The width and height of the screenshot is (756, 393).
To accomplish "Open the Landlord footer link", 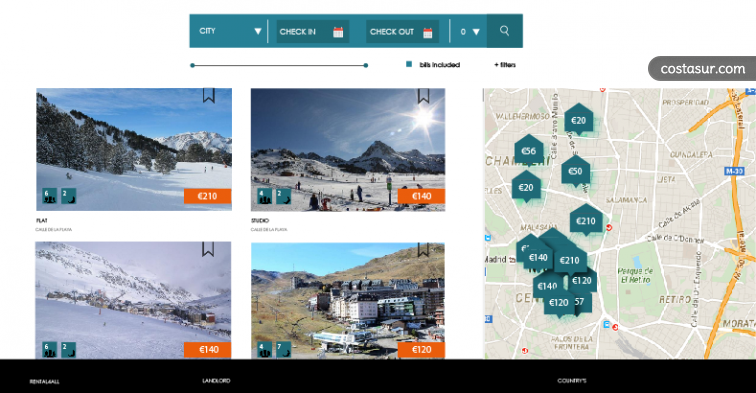I will point(216,380).
